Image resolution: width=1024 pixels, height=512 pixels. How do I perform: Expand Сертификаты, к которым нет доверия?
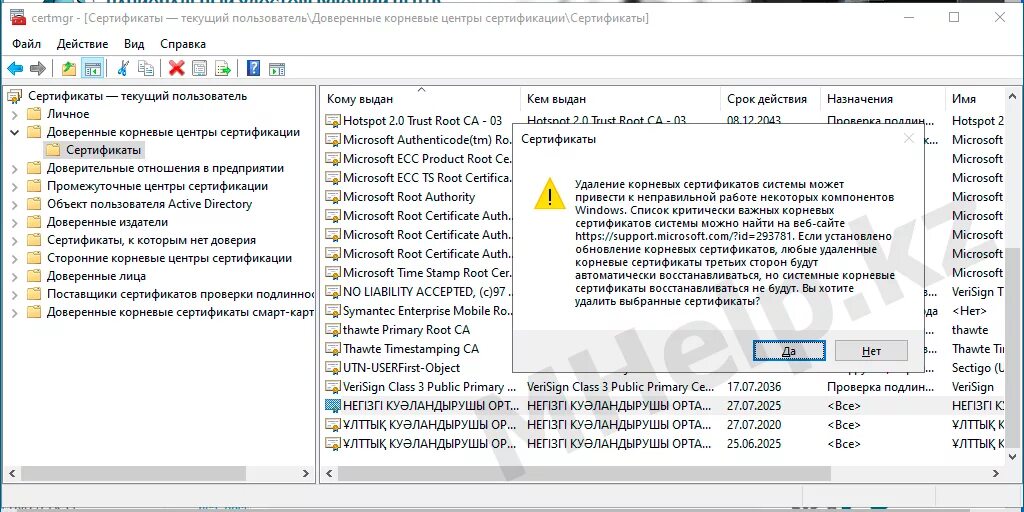coord(14,240)
